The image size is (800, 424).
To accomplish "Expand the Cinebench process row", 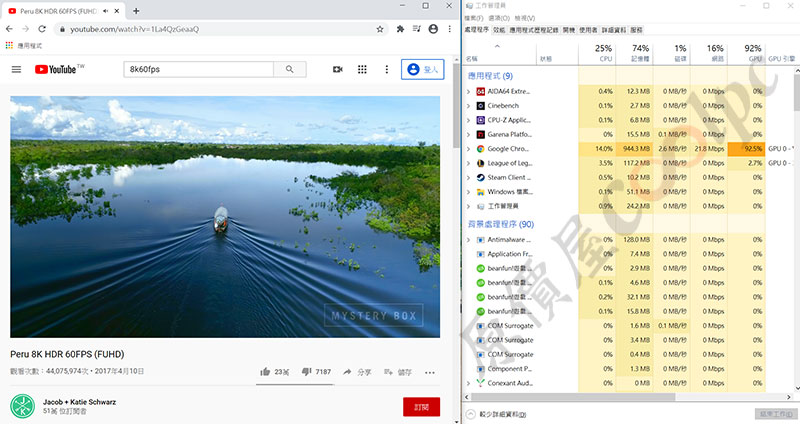I will click(x=468, y=106).
